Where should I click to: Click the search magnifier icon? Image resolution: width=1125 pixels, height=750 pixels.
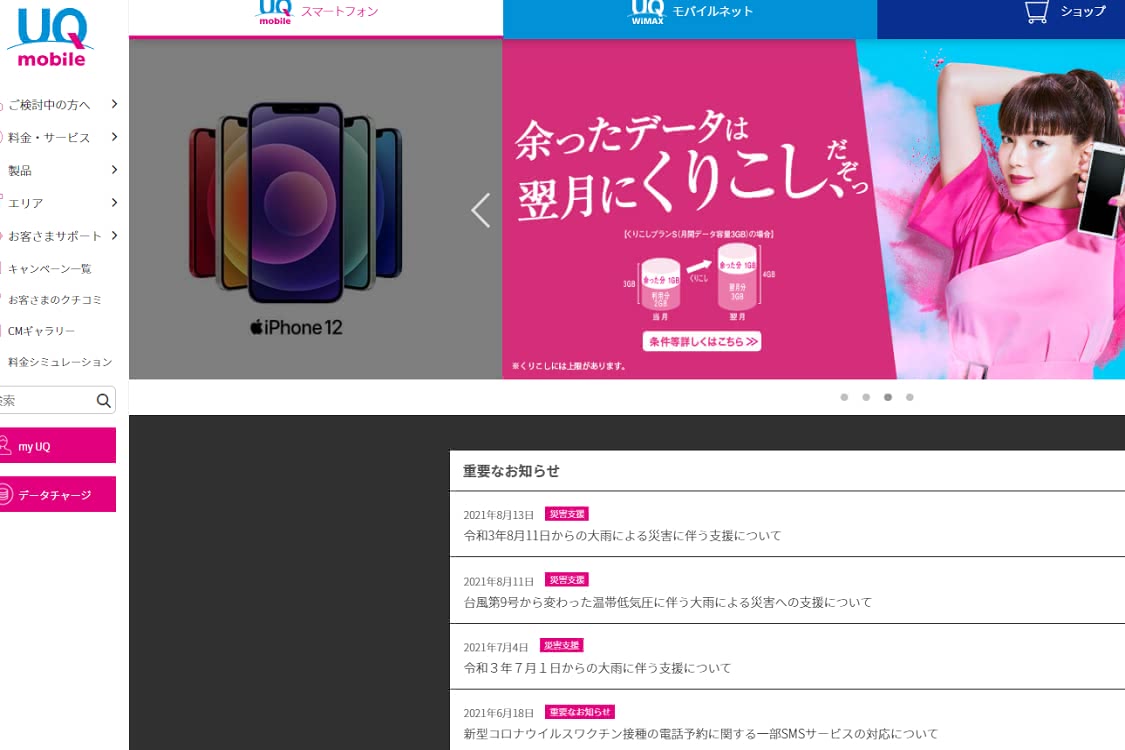coord(104,400)
